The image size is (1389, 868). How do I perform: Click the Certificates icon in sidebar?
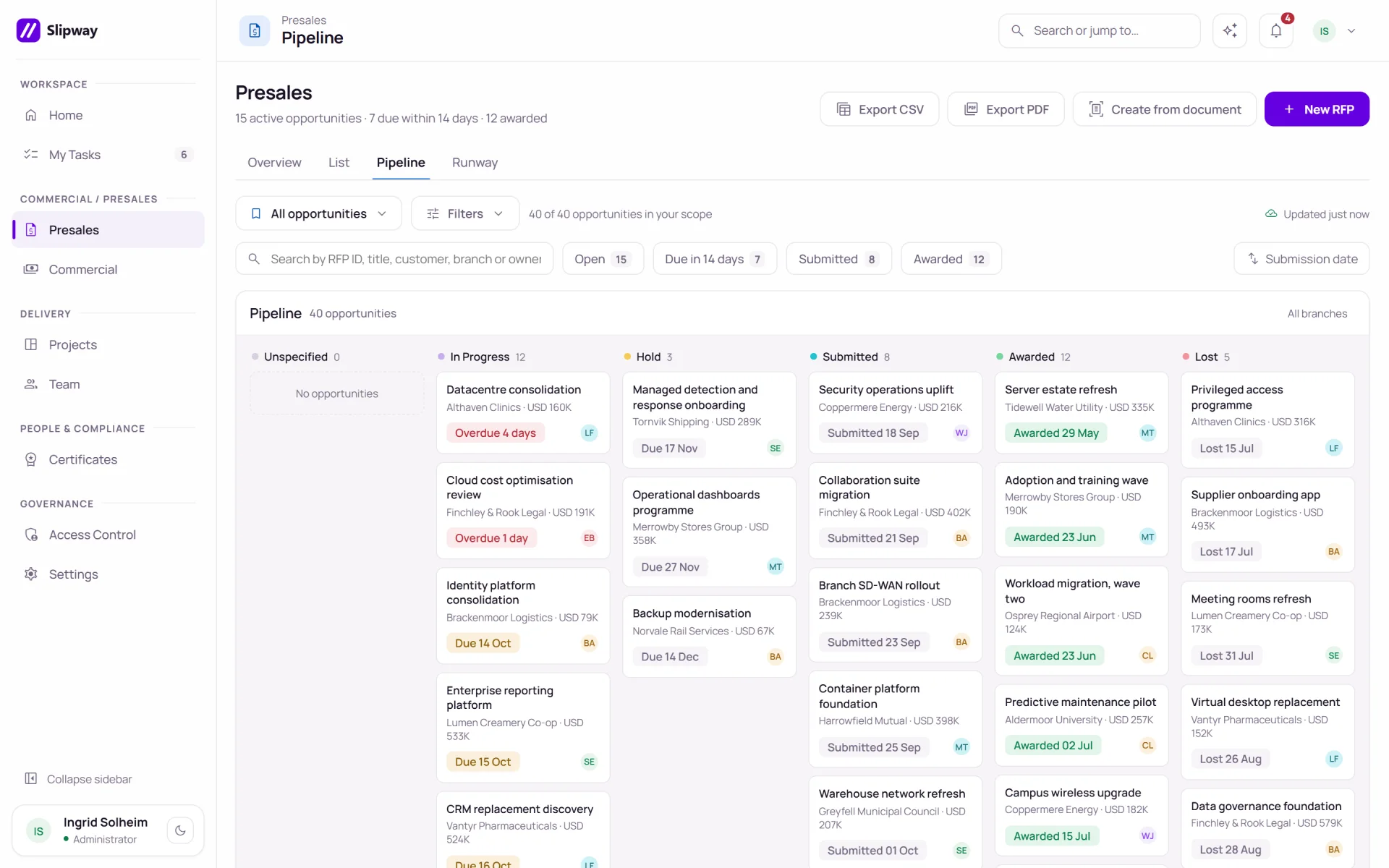[x=31, y=459]
